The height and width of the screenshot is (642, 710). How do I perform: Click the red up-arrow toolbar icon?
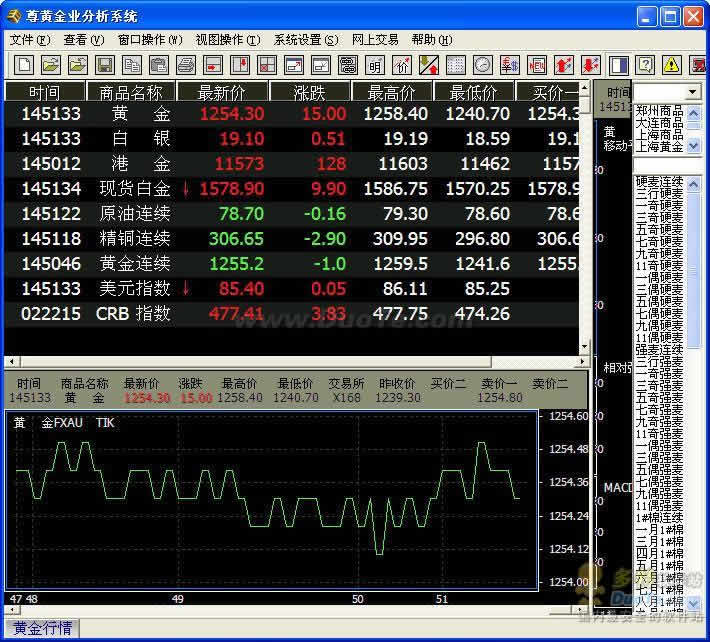click(563, 66)
